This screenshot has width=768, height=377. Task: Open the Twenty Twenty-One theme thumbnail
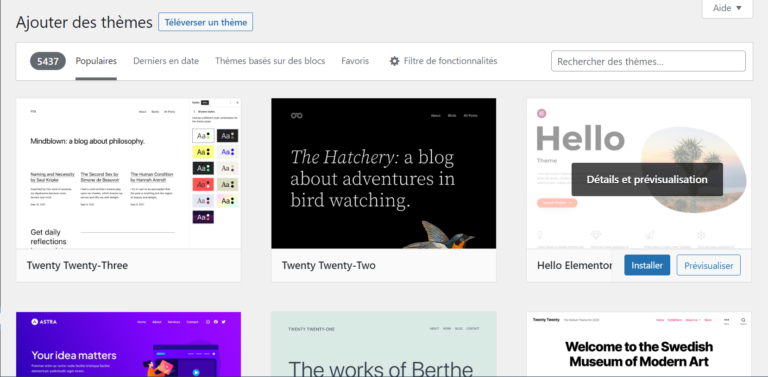coord(384,344)
